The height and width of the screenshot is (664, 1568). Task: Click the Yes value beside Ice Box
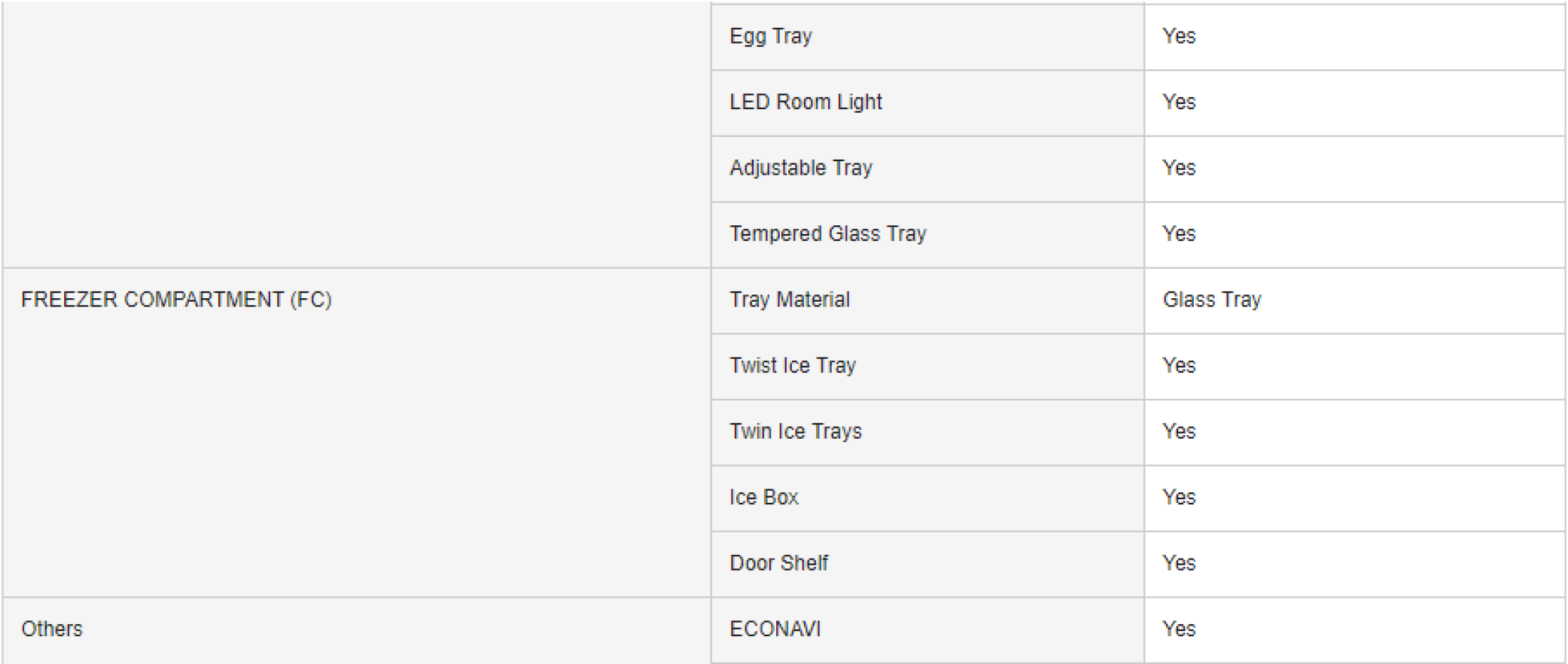coord(1179,497)
